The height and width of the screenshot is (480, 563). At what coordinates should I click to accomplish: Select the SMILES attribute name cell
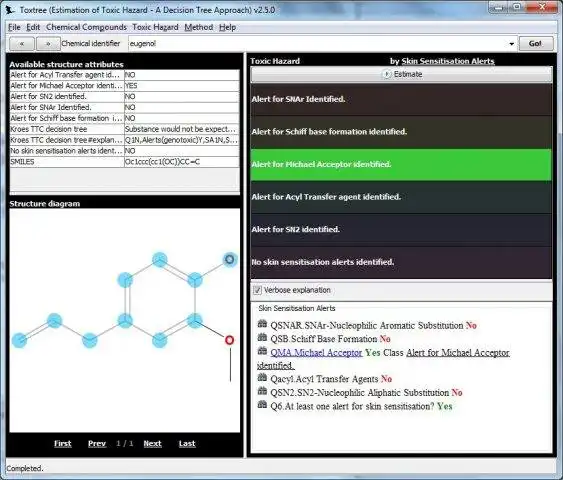(x=67, y=162)
